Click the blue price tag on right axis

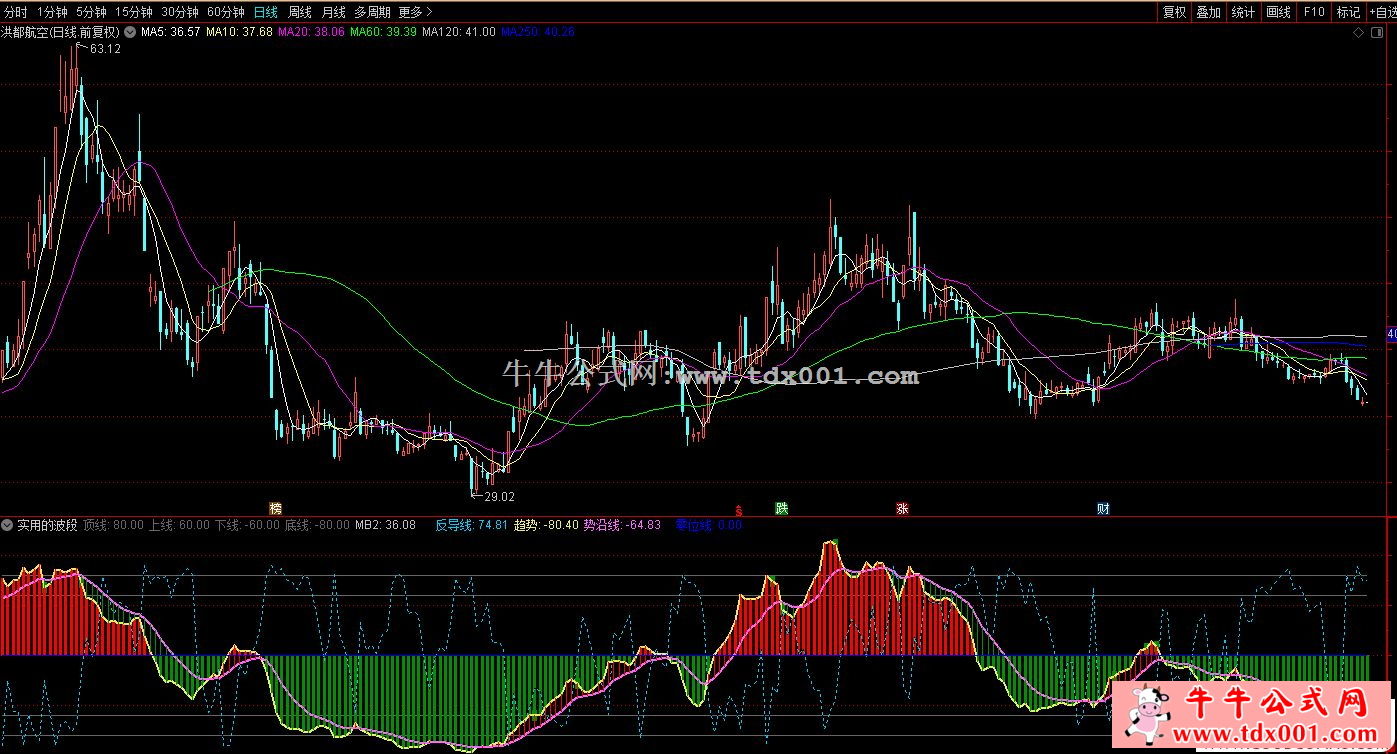click(1392, 334)
